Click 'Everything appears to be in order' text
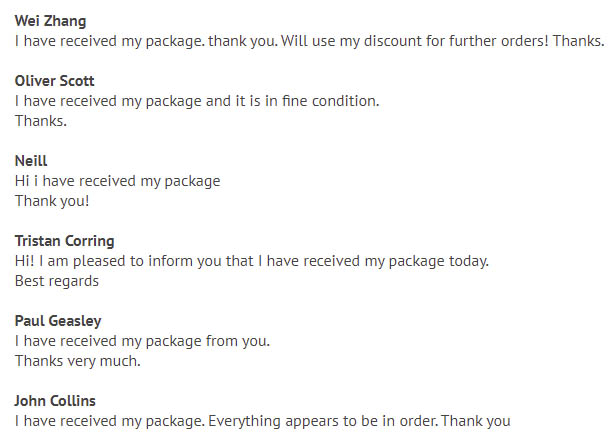This screenshot has height=444, width=615. (323, 421)
